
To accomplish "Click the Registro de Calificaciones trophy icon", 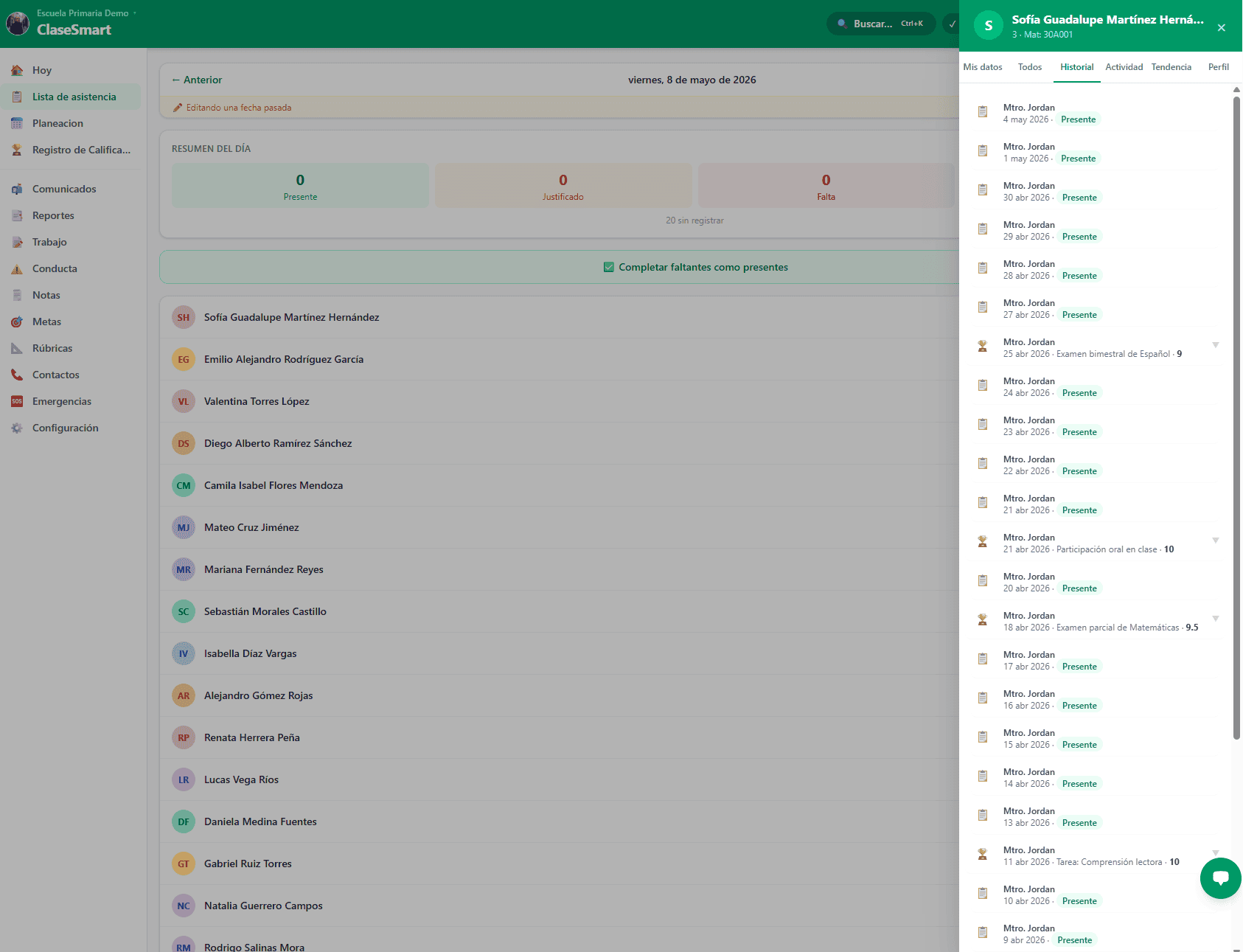I will 17,150.
